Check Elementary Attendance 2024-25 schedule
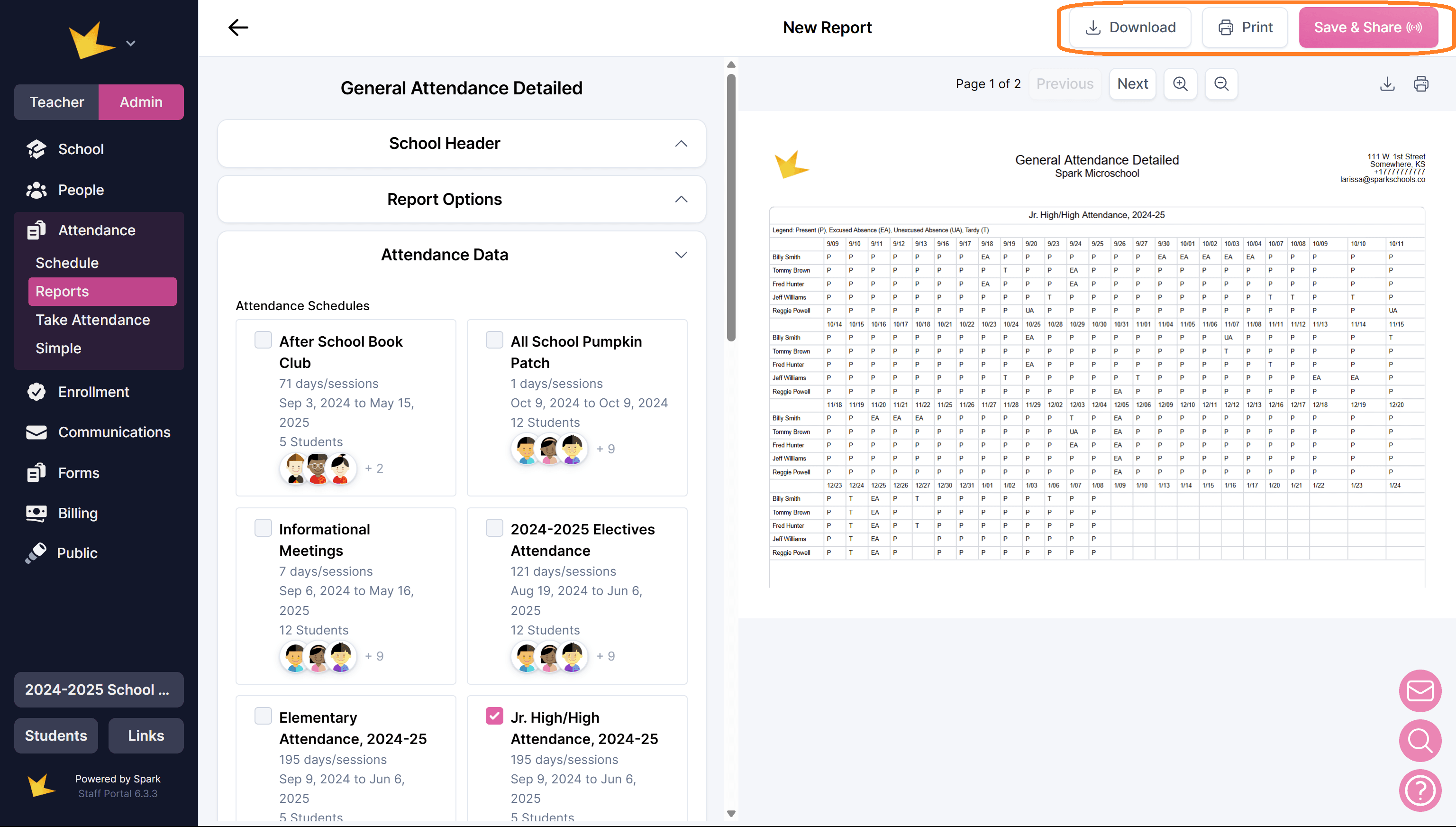The height and width of the screenshot is (827, 1456). [x=263, y=716]
